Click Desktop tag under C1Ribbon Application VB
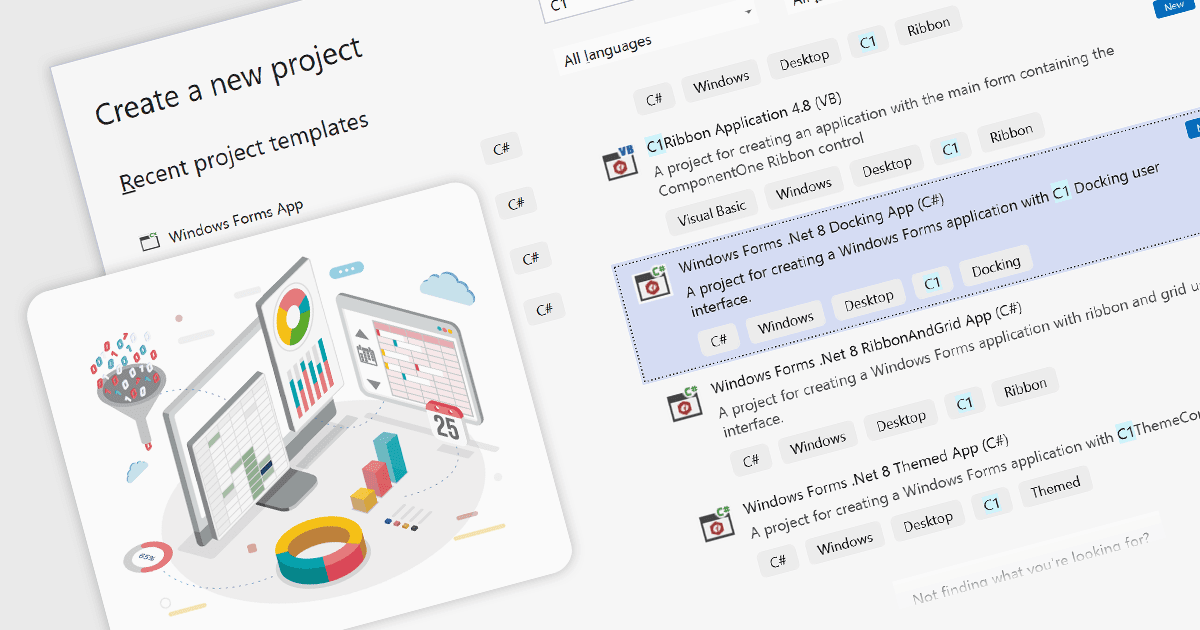Image resolution: width=1200 pixels, height=630 pixels. pos(887,165)
